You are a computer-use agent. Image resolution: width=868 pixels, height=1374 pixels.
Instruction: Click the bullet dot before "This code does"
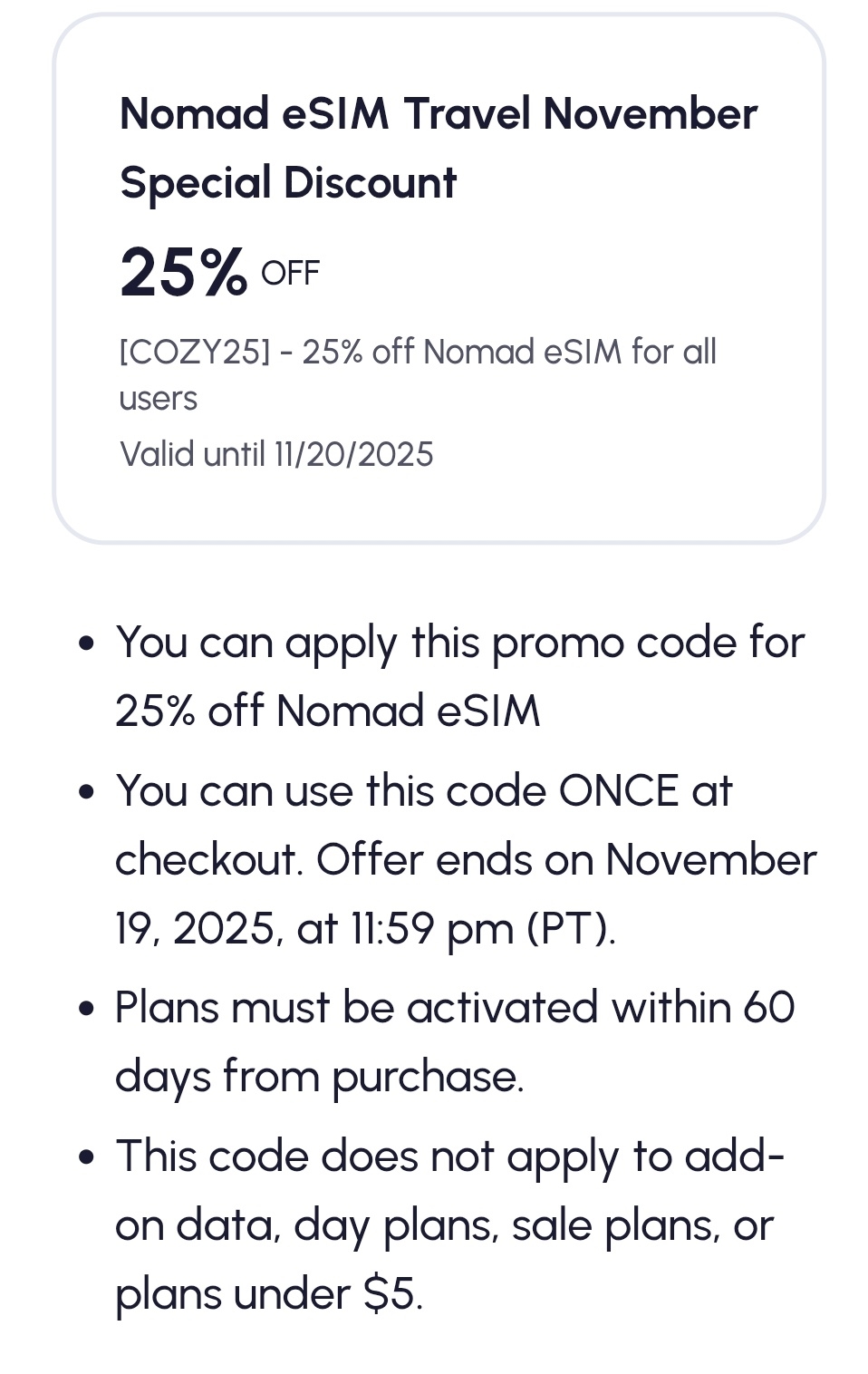(87, 1157)
